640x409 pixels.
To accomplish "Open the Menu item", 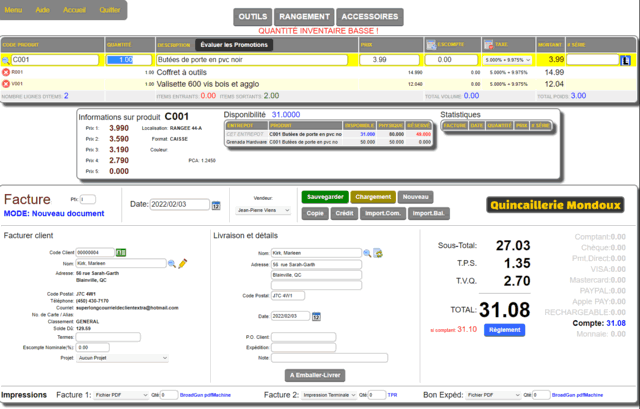I will 13,10.
